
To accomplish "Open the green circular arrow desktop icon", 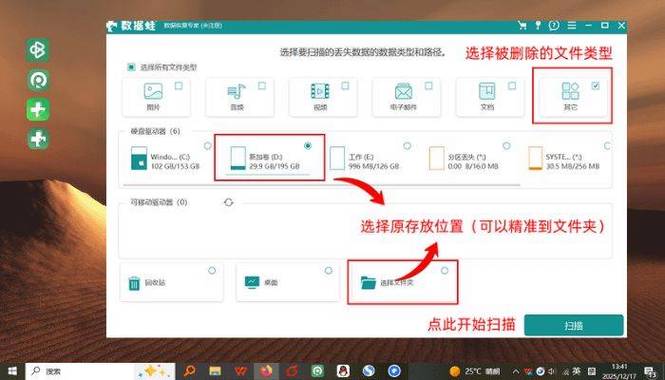I will (x=38, y=80).
